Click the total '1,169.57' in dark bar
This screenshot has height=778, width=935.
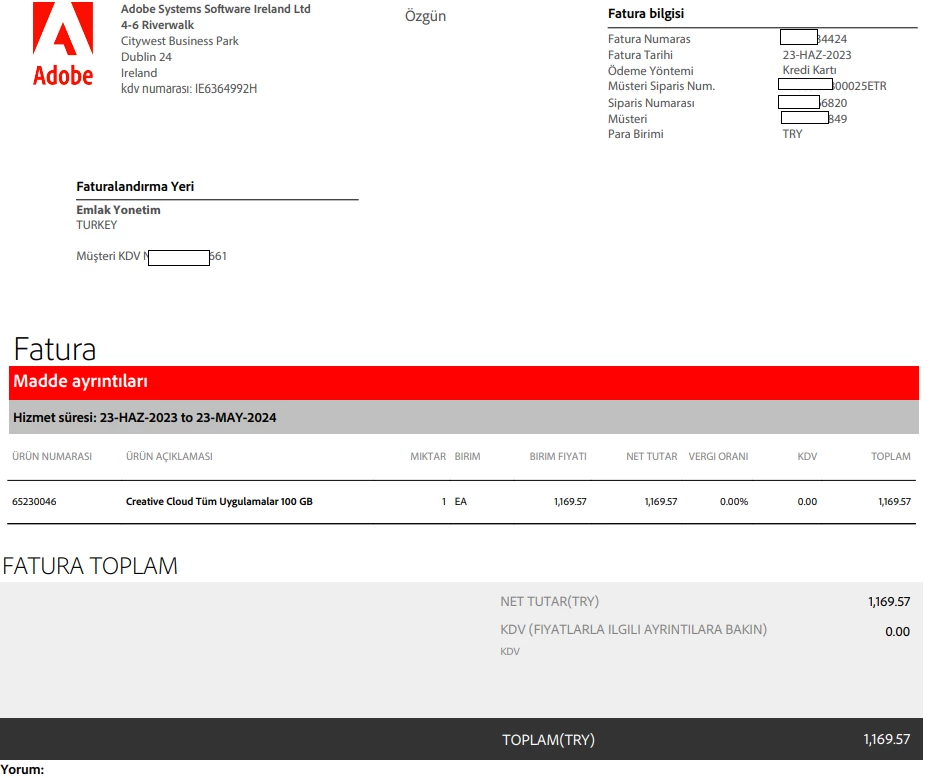[x=887, y=739]
